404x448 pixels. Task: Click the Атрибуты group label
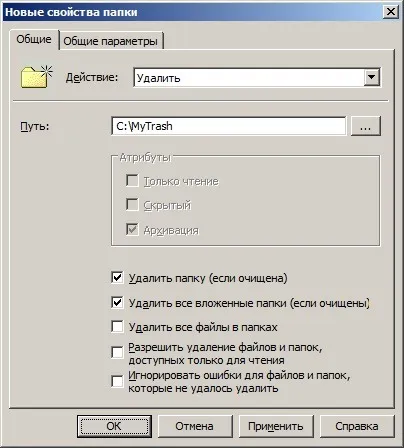145,157
